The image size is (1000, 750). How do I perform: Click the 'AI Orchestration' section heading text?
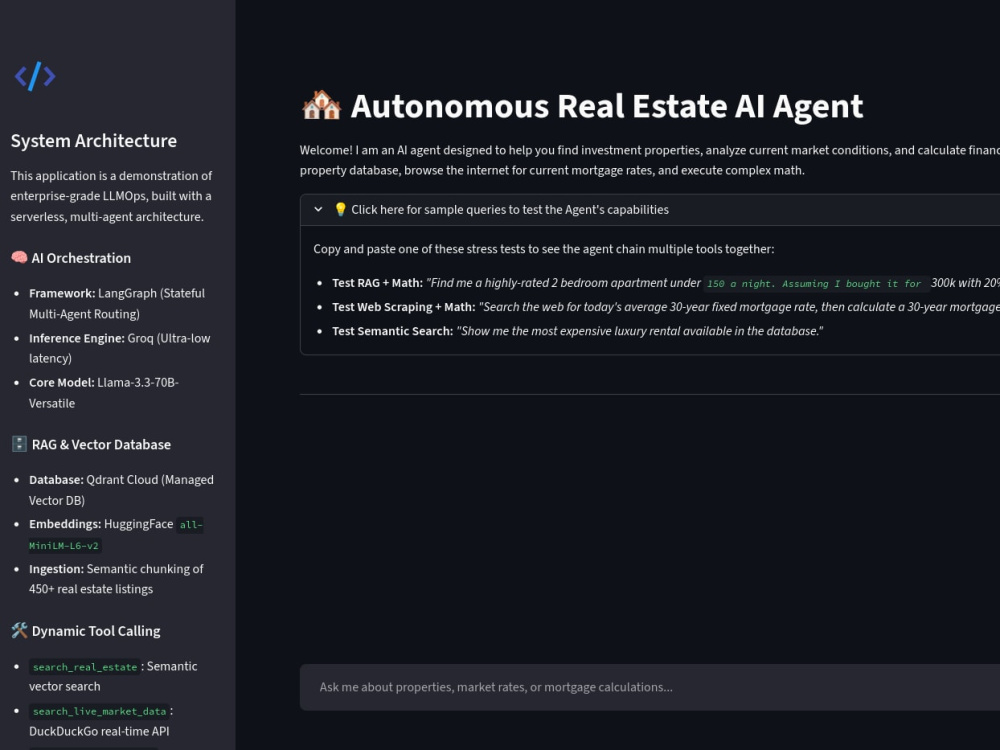click(81, 258)
